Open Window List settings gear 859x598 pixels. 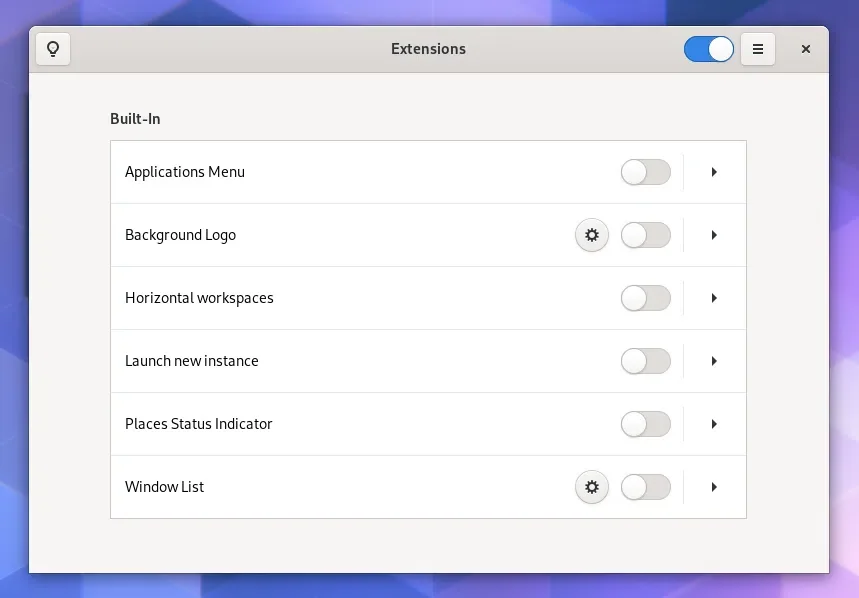click(592, 487)
